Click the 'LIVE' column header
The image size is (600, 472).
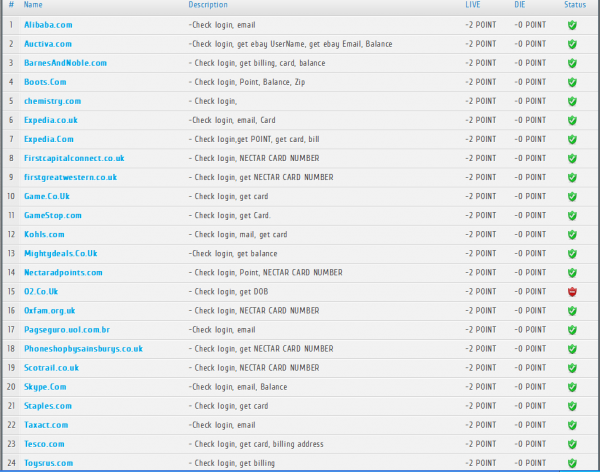pos(473,5)
